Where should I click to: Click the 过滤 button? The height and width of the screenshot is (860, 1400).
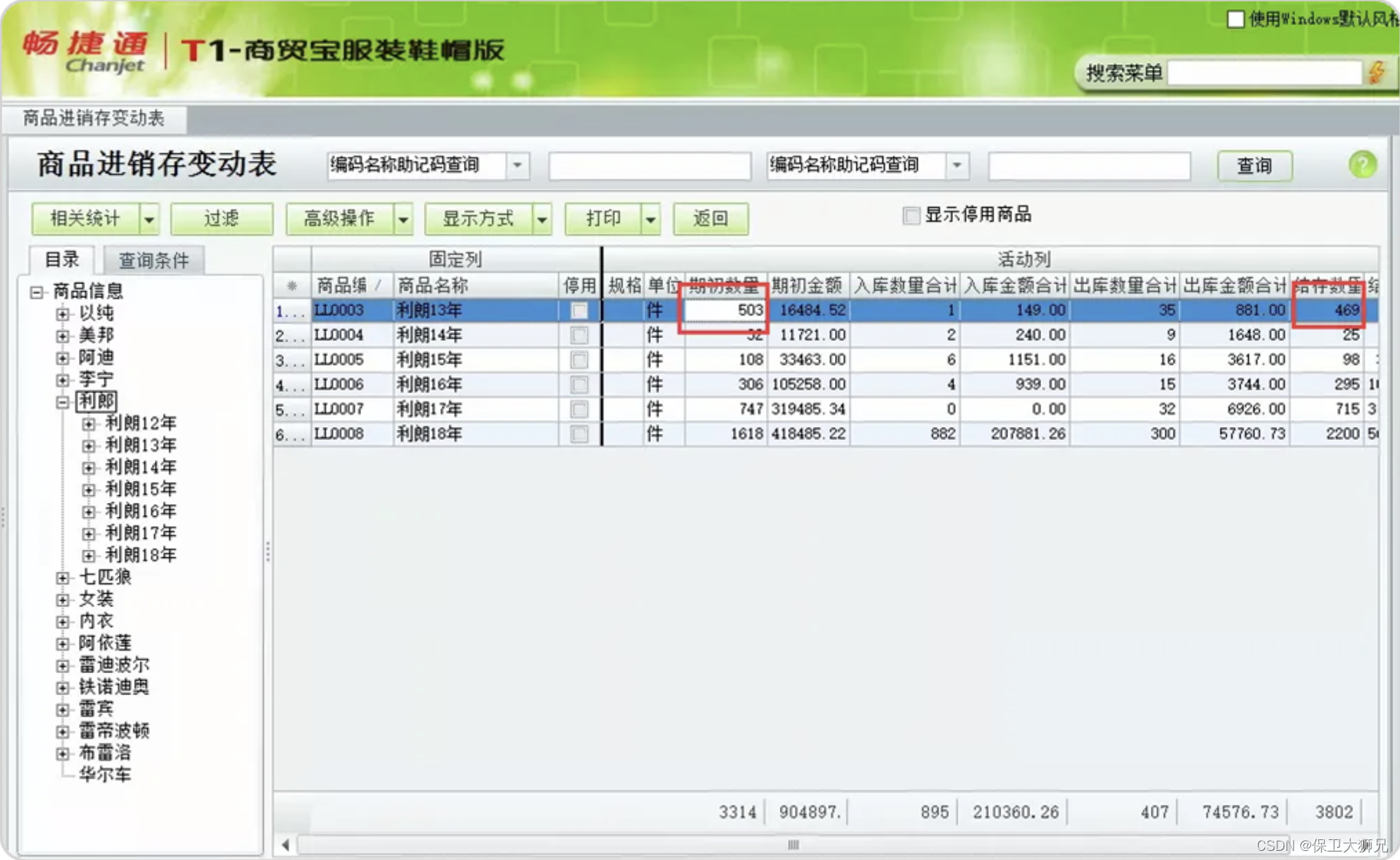pyautogui.click(x=222, y=219)
